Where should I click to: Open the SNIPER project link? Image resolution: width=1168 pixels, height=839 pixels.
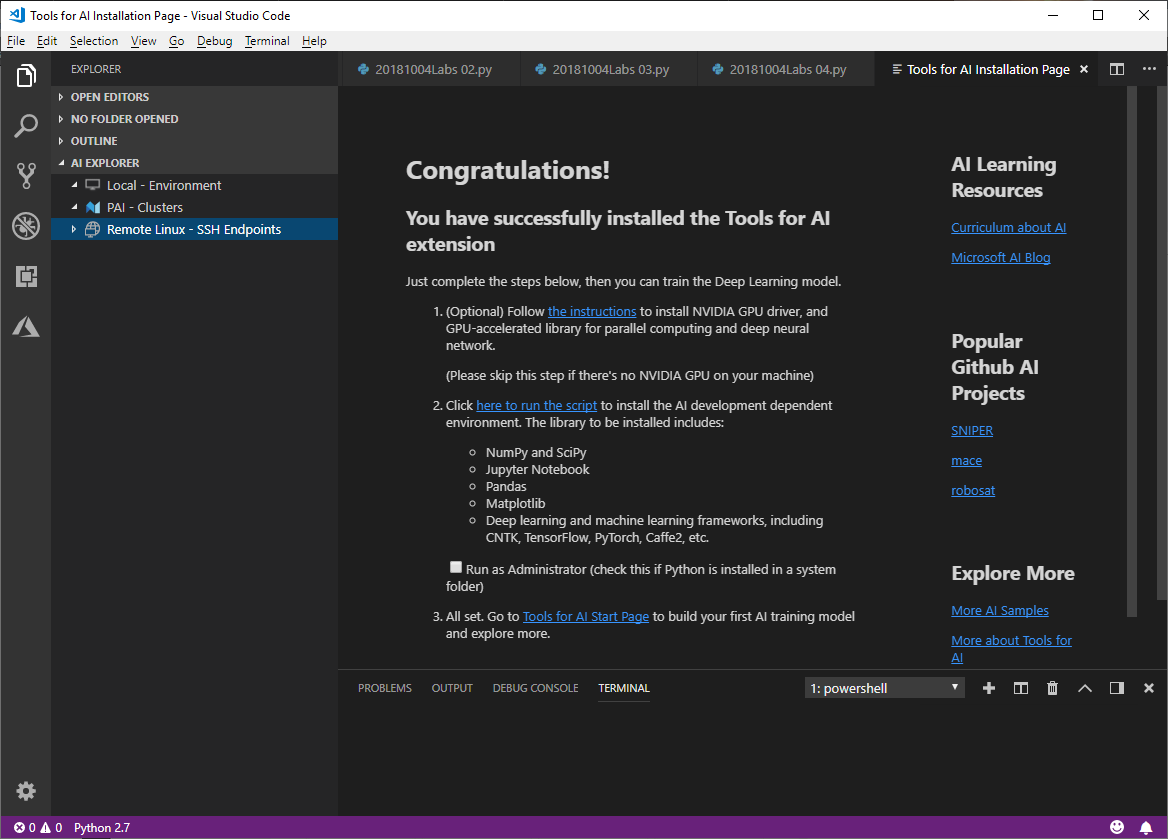[x=972, y=431]
